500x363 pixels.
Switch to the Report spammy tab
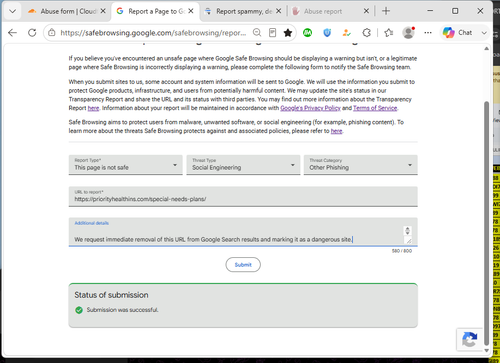coord(243,11)
